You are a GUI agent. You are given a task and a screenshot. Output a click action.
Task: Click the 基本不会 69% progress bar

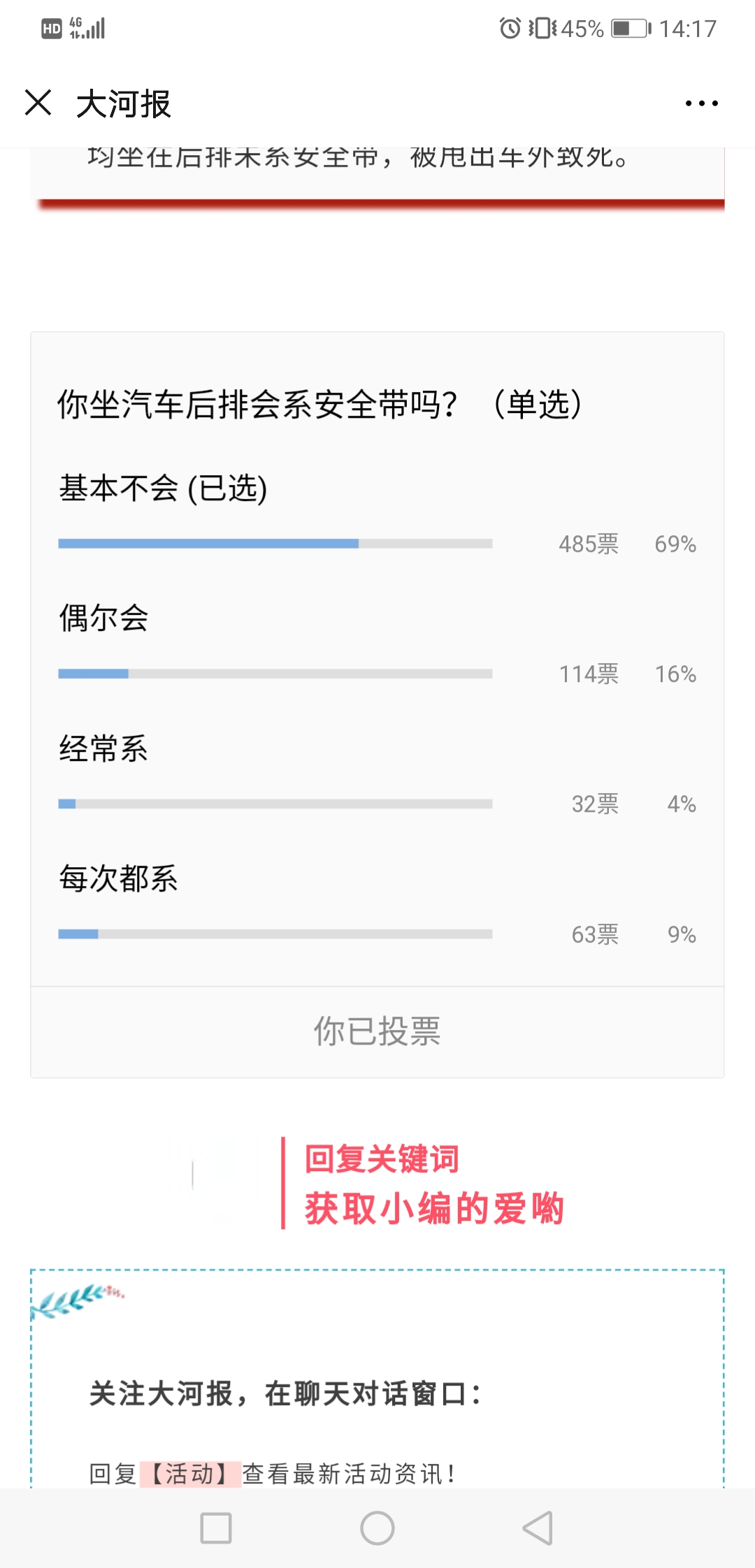point(275,544)
